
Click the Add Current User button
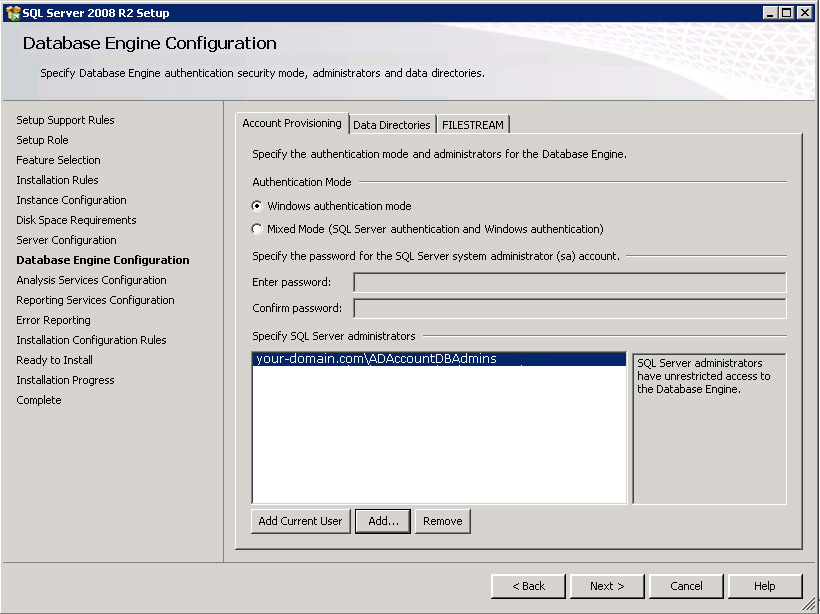[x=300, y=521]
